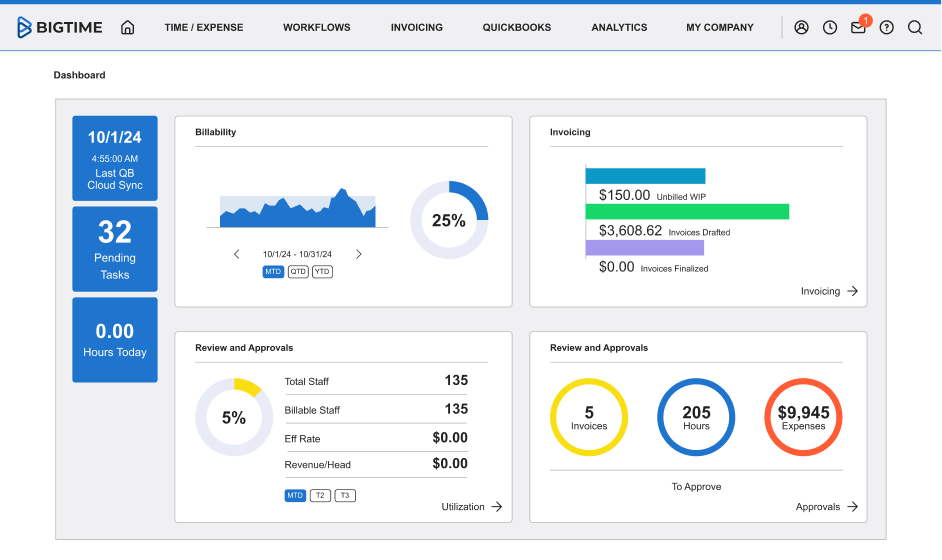Open the INVOICING menu
Image resolution: width=942 pixels, height=560 pixels.
pyautogui.click(x=416, y=28)
